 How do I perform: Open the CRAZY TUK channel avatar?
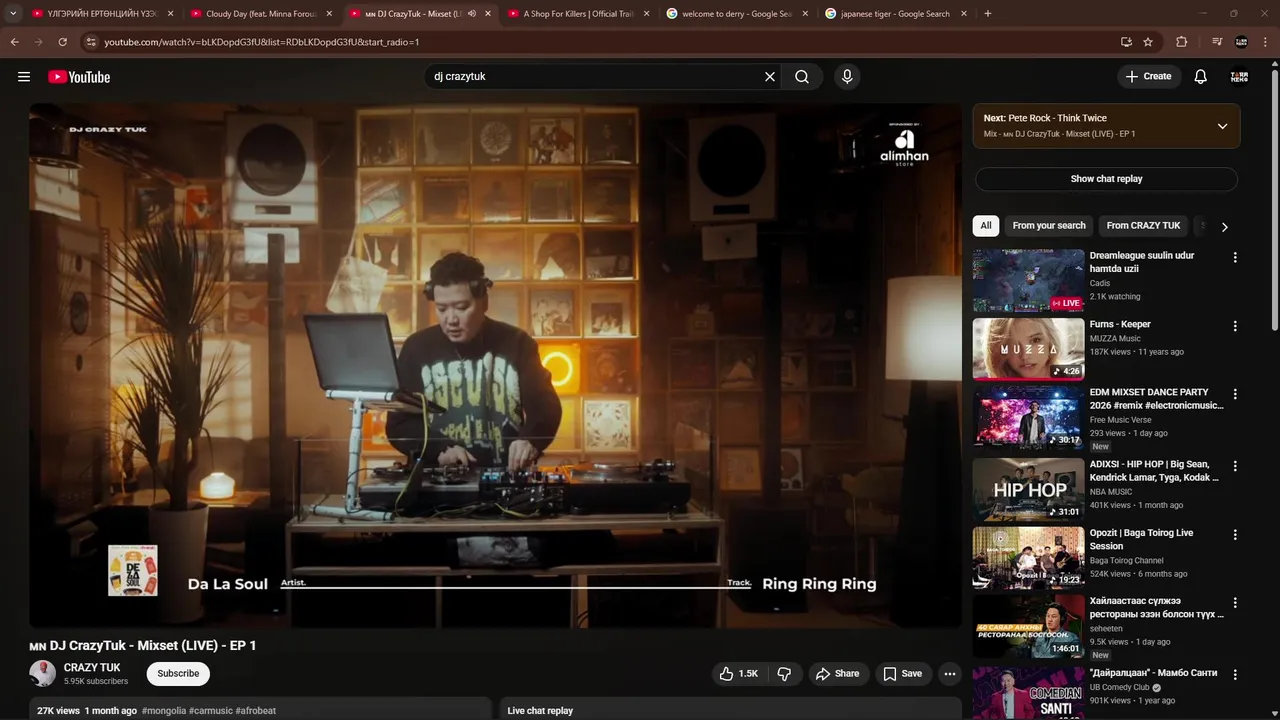pyautogui.click(x=42, y=673)
